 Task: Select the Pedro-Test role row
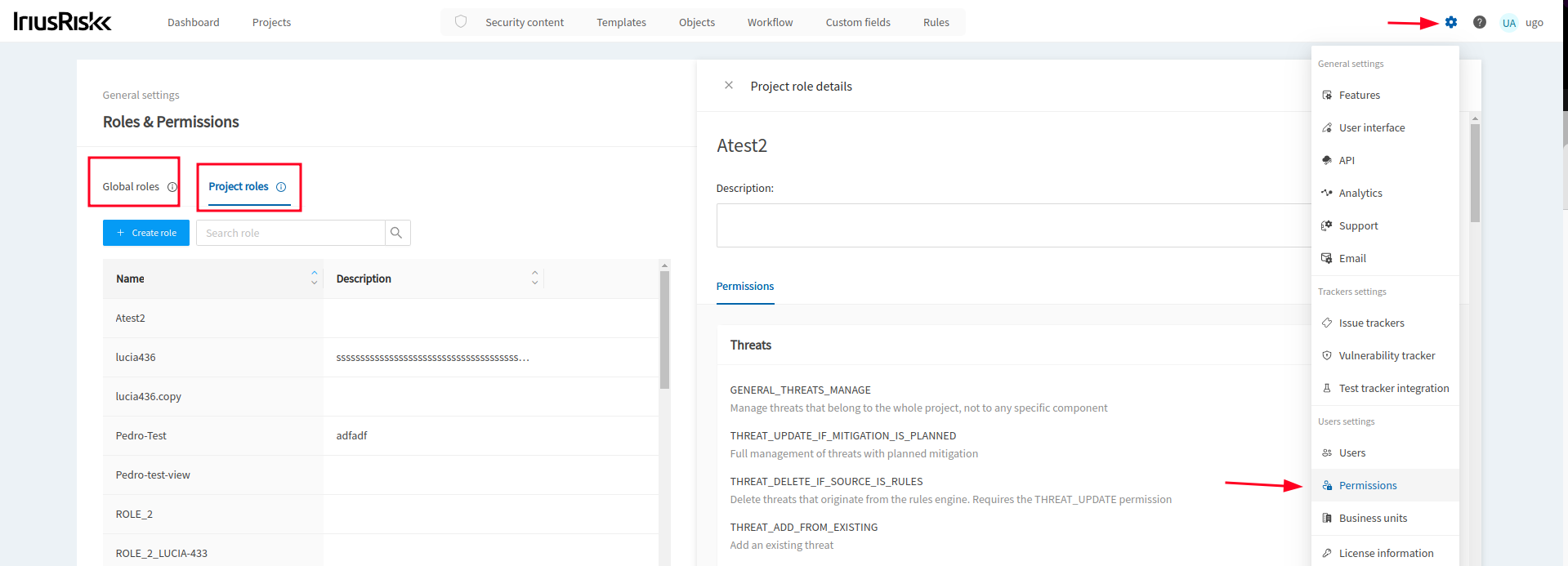click(x=381, y=436)
